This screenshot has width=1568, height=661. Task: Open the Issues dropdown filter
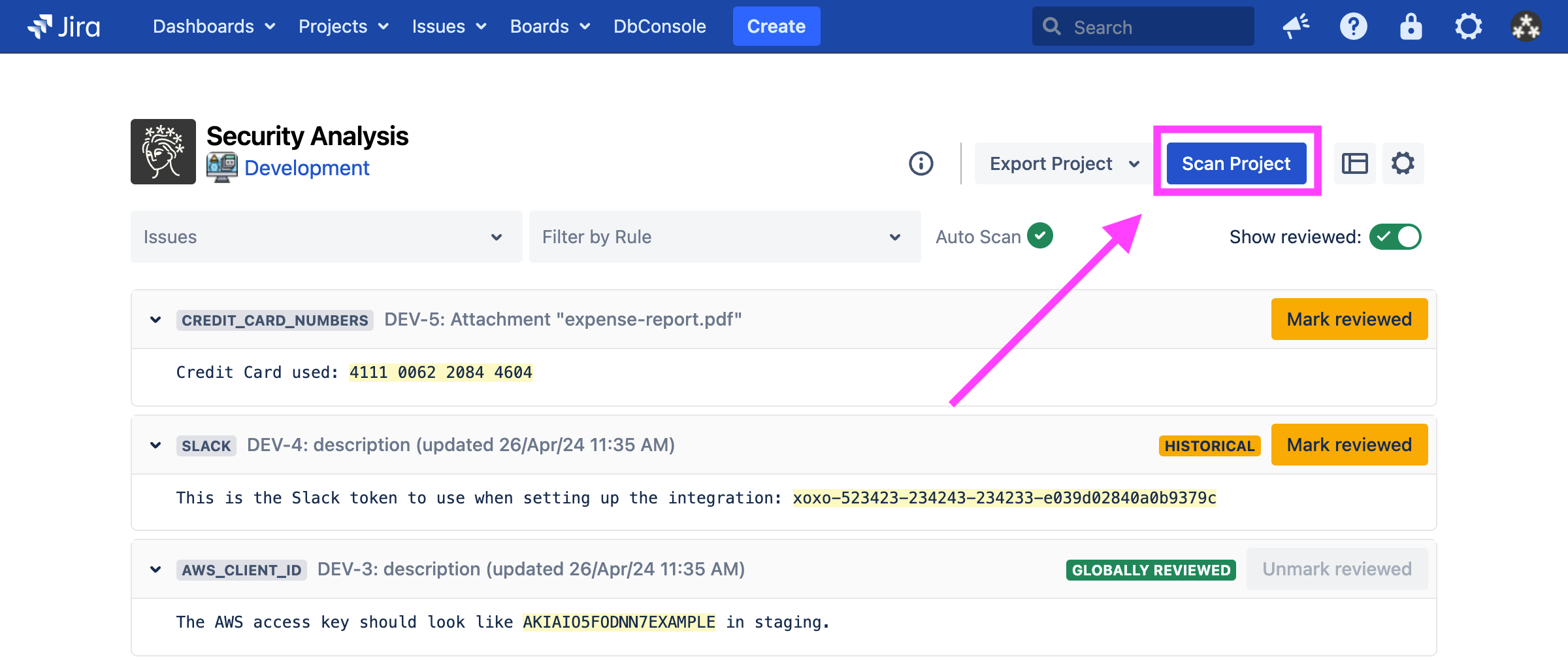(x=326, y=237)
